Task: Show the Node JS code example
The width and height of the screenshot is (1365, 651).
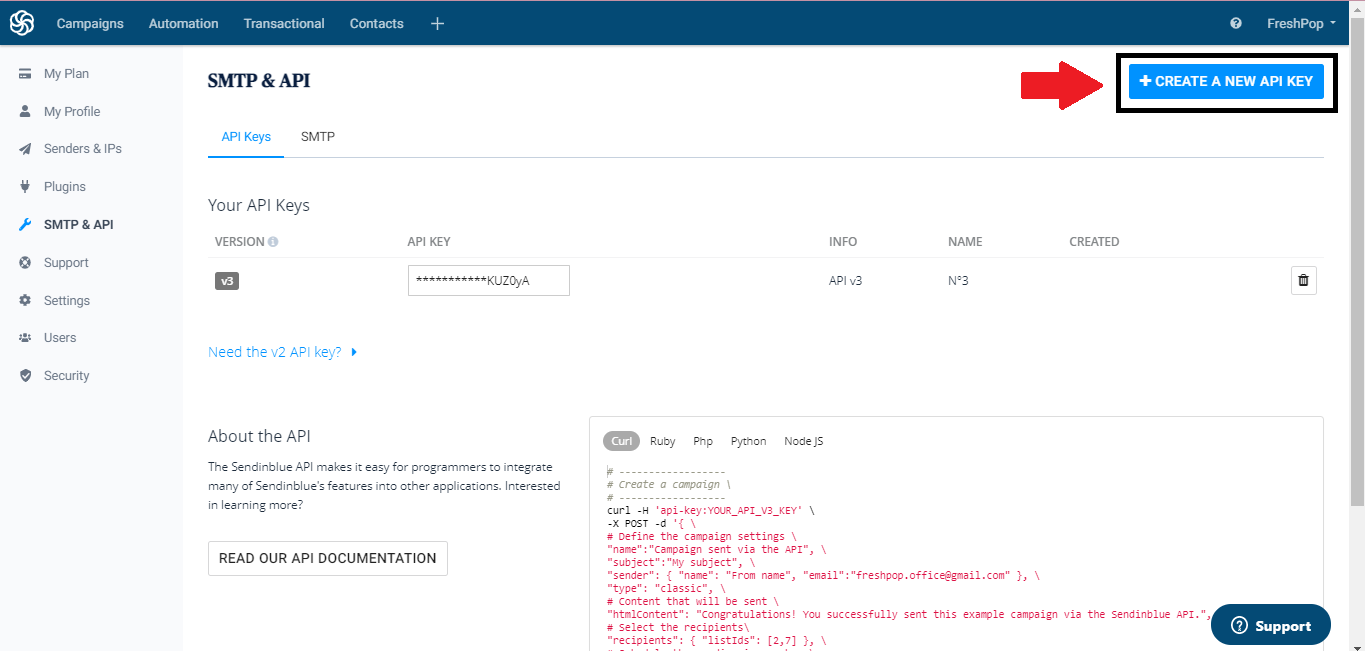Action: [x=804, y=441]
